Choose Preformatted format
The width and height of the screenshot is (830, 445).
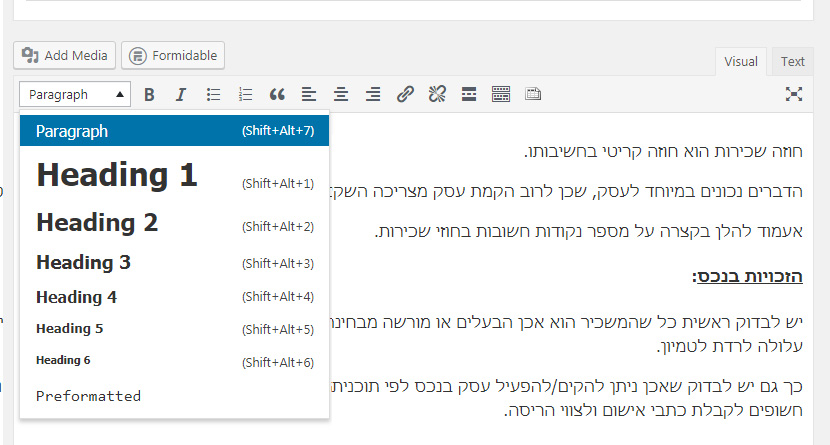tap(175, 396)
